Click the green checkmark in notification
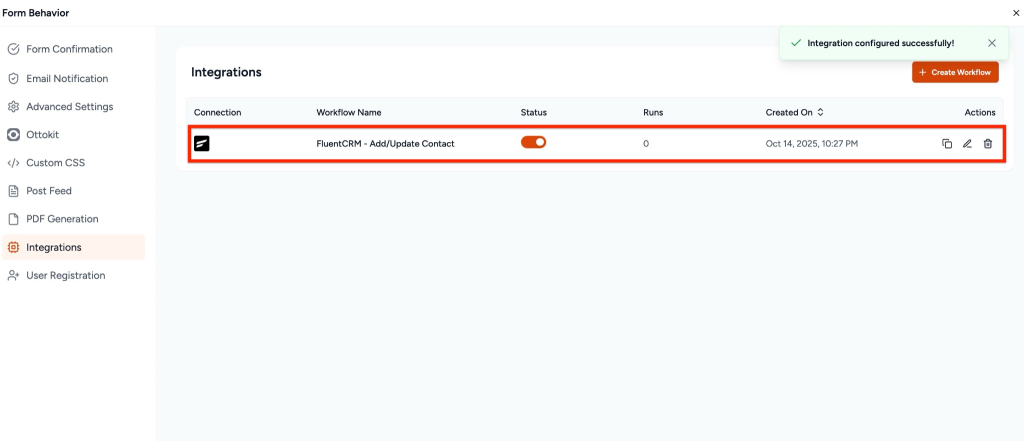Screen dimensions: 1024x441 [795, 43]
